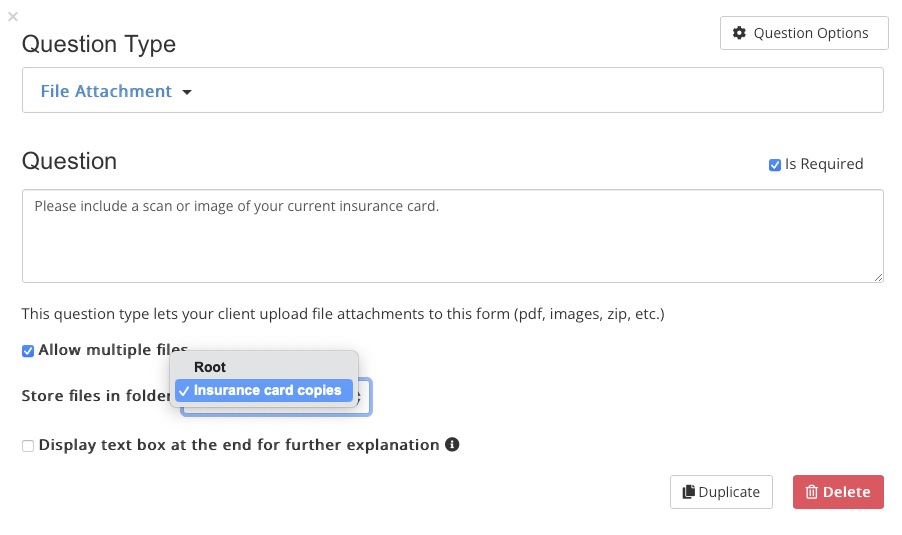Enable Display text box for further explanation
Viewport: 902px width, 535px height.
(28, 446)
